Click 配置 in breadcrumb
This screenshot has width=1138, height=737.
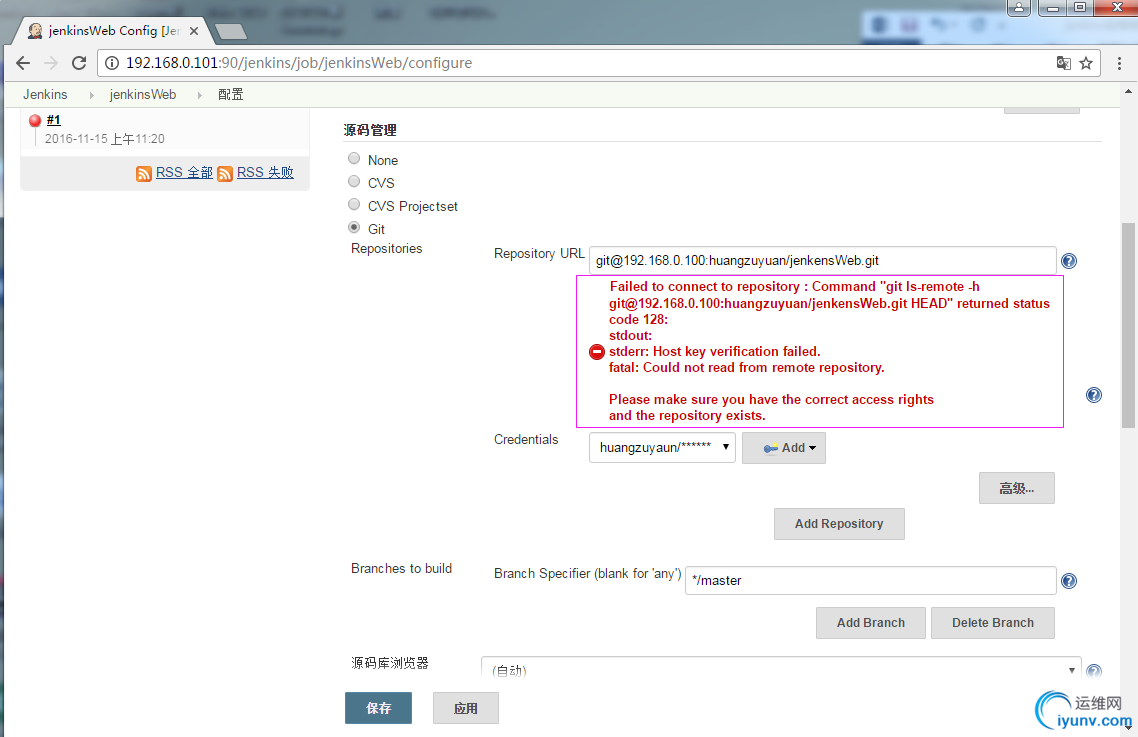[x=231, y=94]
